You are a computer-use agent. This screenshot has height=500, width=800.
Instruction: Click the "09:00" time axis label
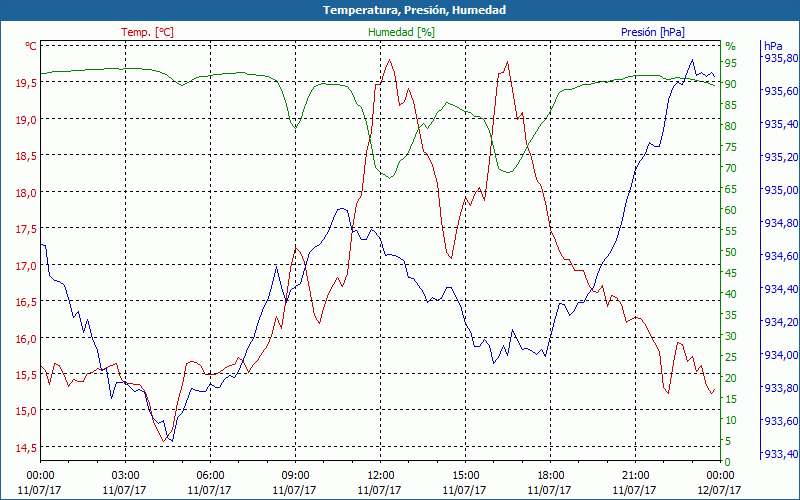click(295, 476)
